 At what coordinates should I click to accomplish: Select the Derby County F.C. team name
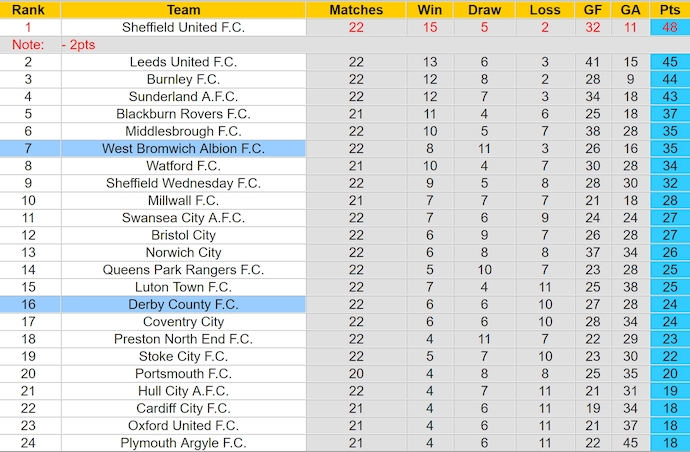(x=184, y=304)
